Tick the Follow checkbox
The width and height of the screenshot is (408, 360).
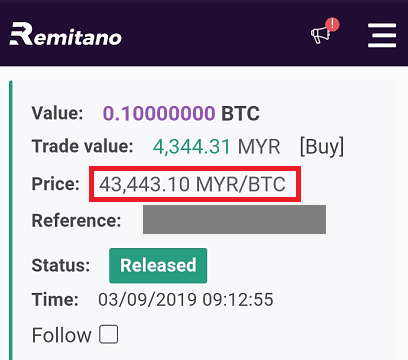(x=109, y=334)
